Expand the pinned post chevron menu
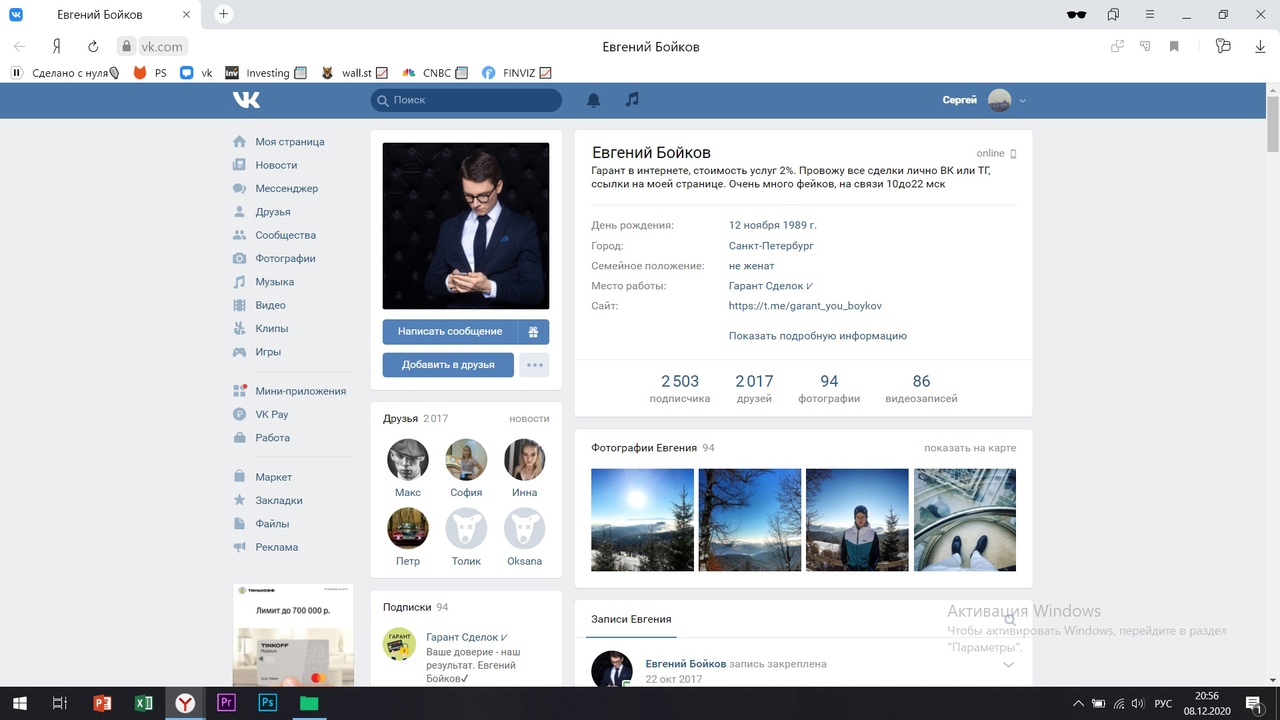Screen dimensions: 1280x720 click(1008, 665)
